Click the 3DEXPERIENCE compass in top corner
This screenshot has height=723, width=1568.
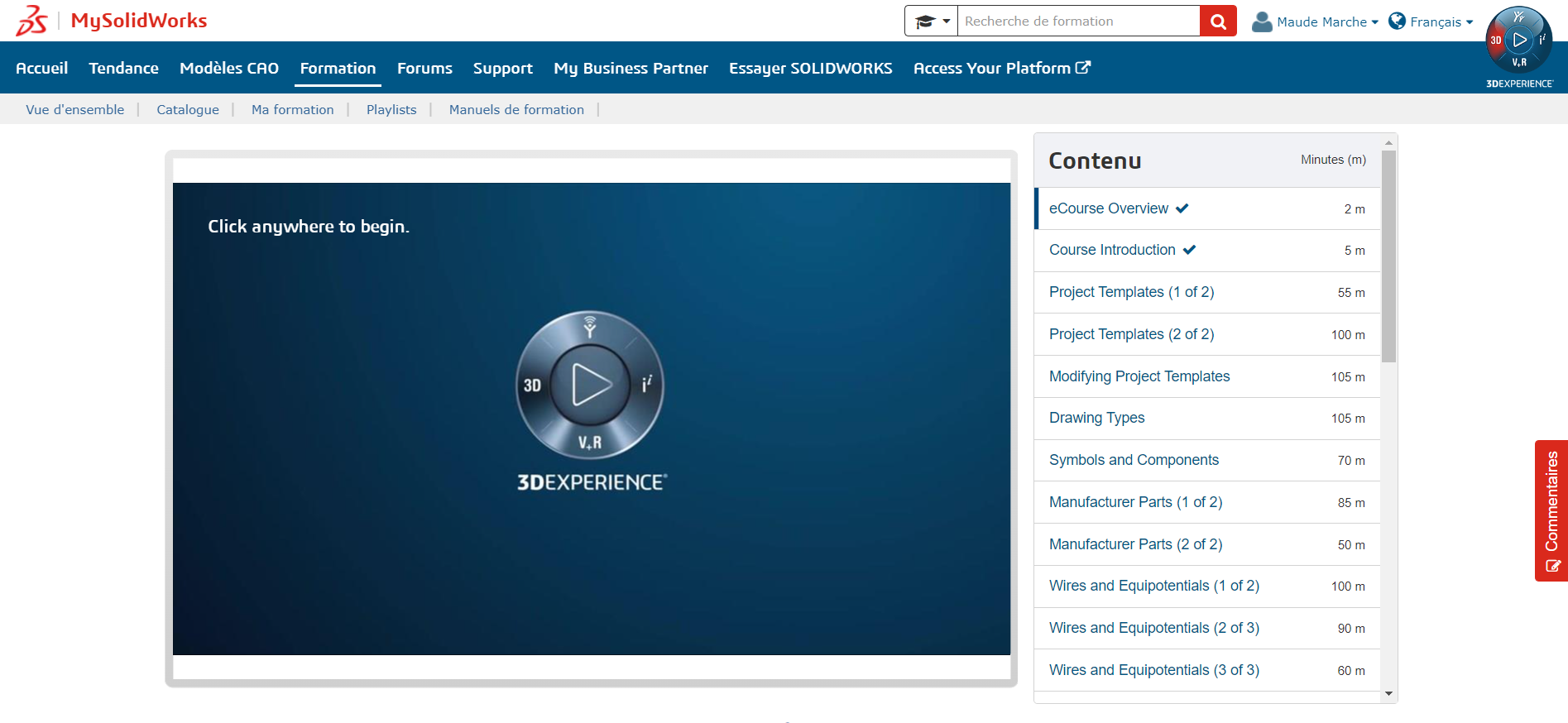(x=1519, y=41)
